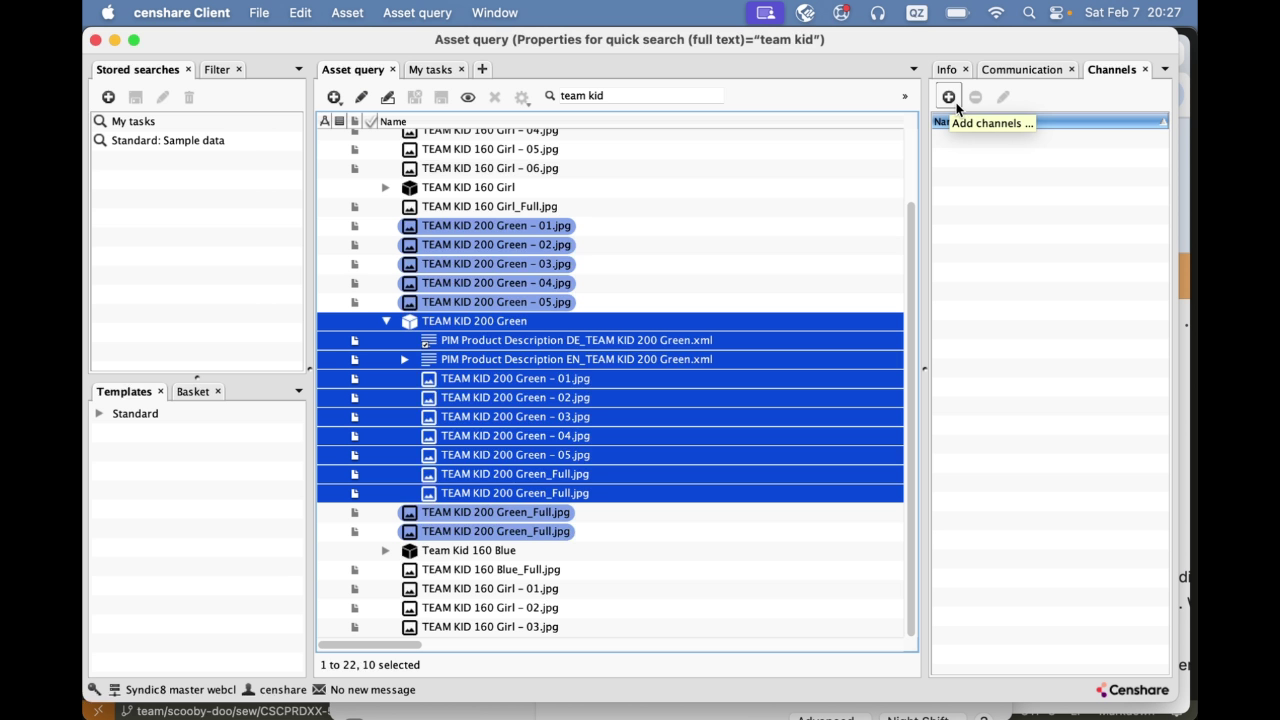Click the settings gear in the Asset query toolbar
The width and height of the screenshot is (1280, 720).
point(522,97)
